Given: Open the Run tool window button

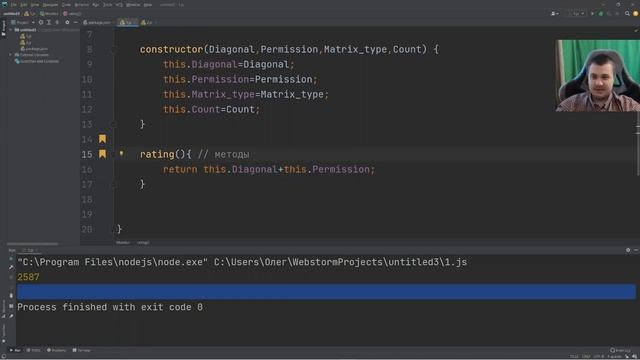Looking at the screenshot, I should [15, 350].
